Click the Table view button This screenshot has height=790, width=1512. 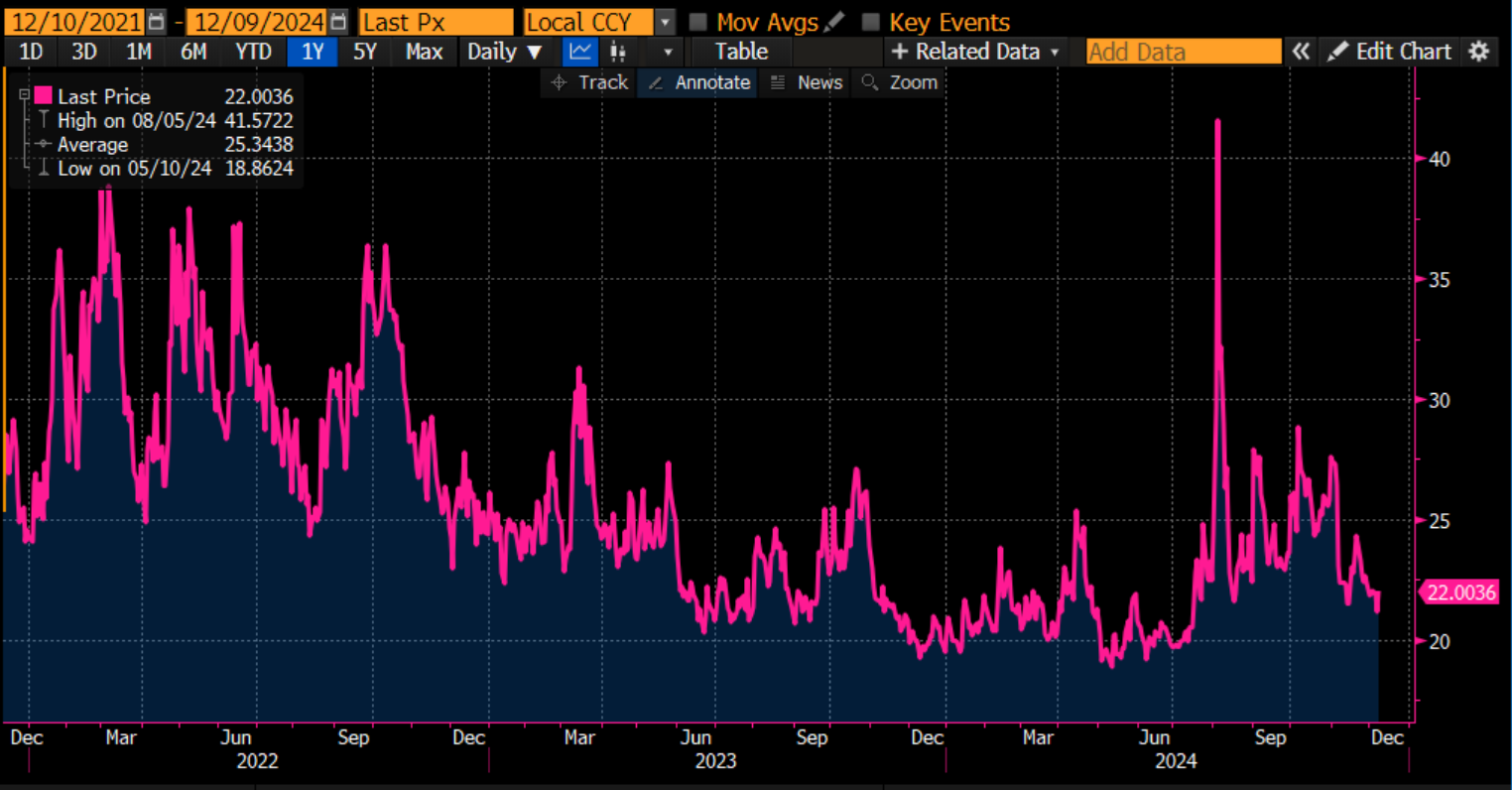click(741, 52)
